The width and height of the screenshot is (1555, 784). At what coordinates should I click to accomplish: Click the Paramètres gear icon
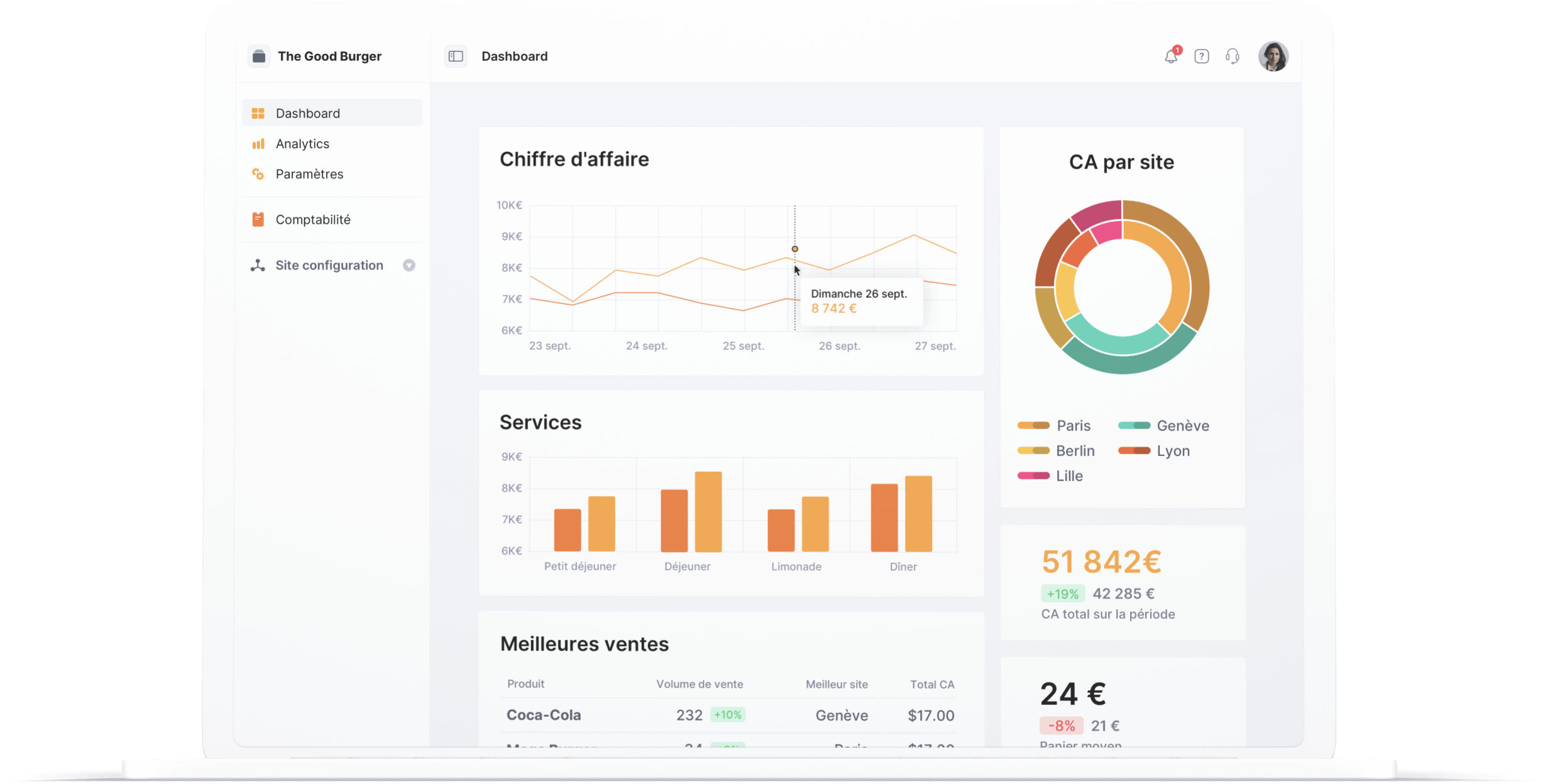[258, 174]
